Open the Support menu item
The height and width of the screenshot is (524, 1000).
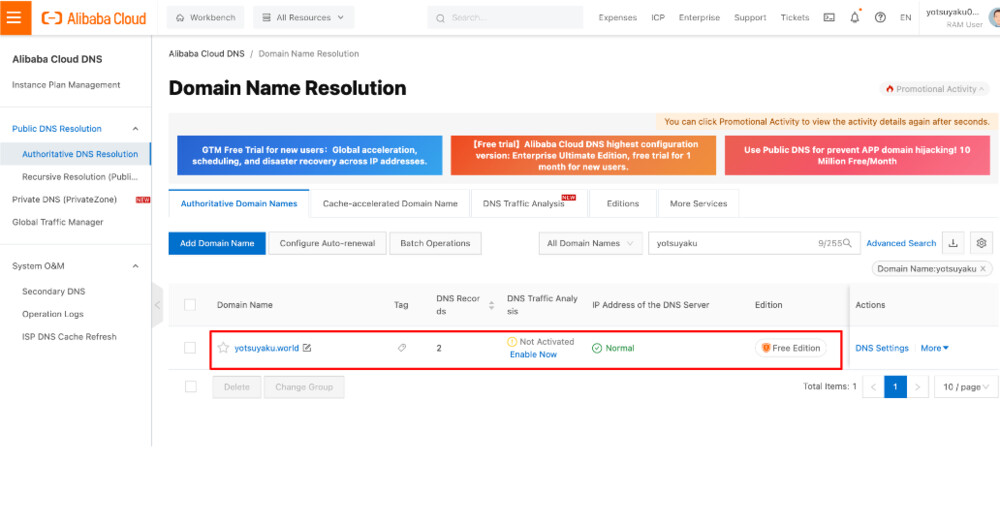tap(750, 18)
